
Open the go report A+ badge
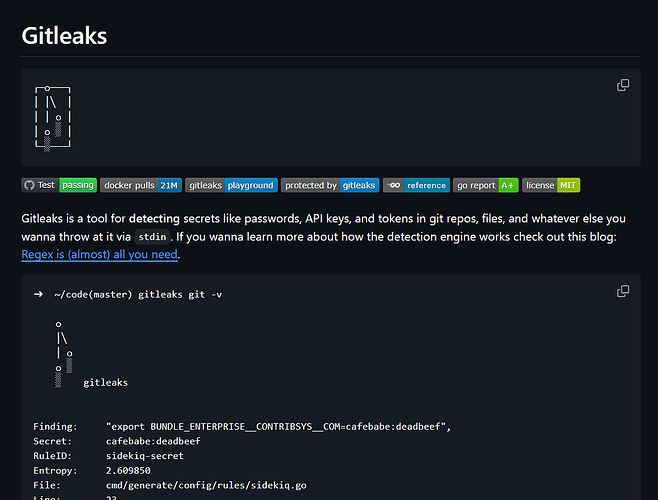tap(485, 185)
